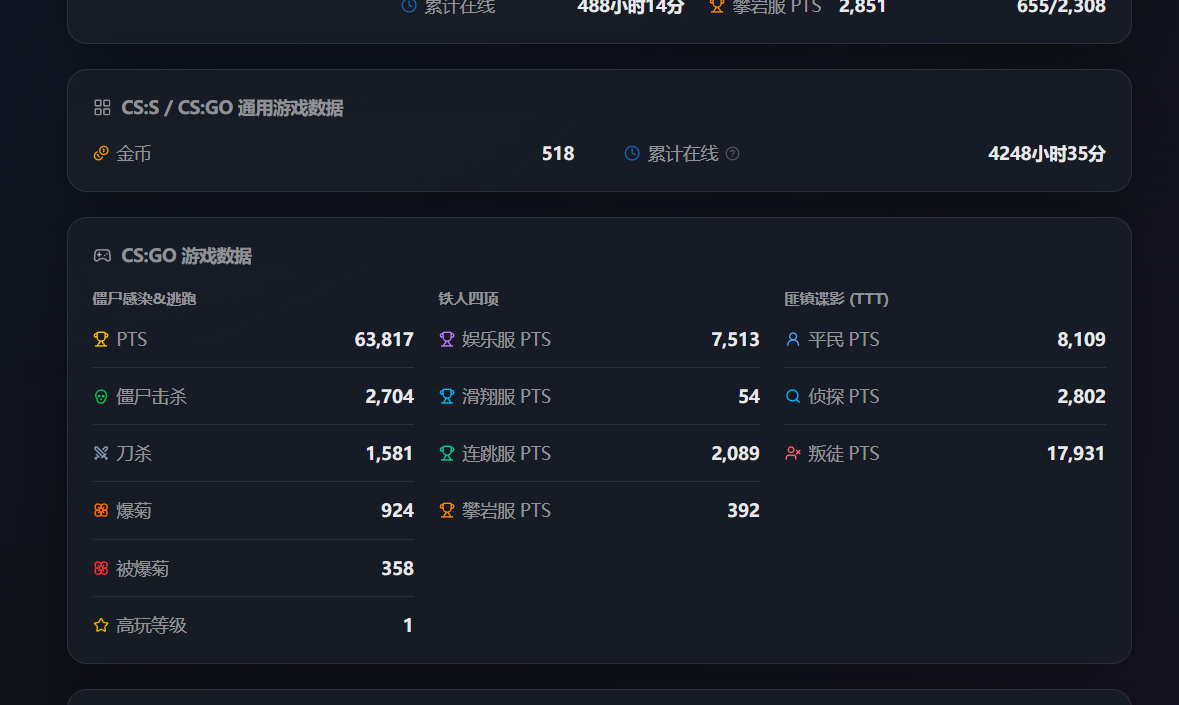Viewport: 1179px width, 705px height.
Task: Click the green zombie skull icon for 僵尸击杀
Action: [x=101, y=396]
